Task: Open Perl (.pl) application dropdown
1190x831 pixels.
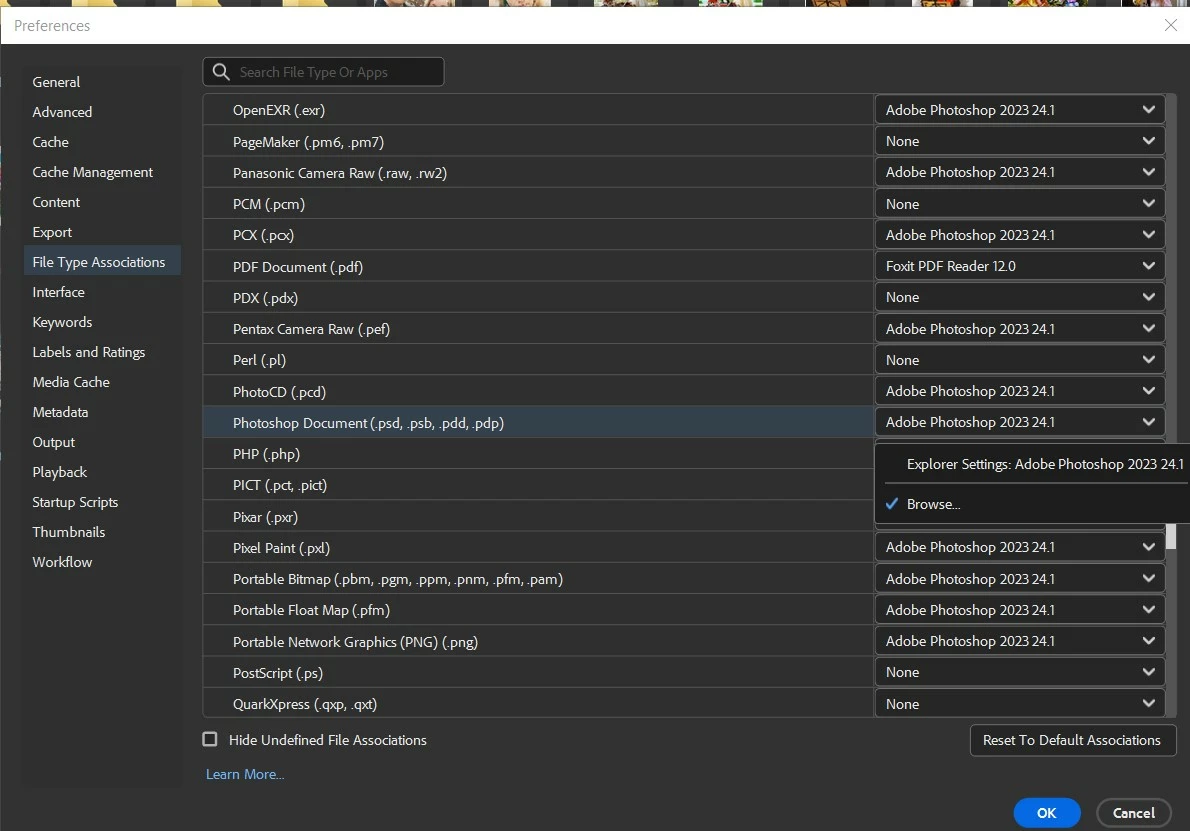Action: [1019, 360]
